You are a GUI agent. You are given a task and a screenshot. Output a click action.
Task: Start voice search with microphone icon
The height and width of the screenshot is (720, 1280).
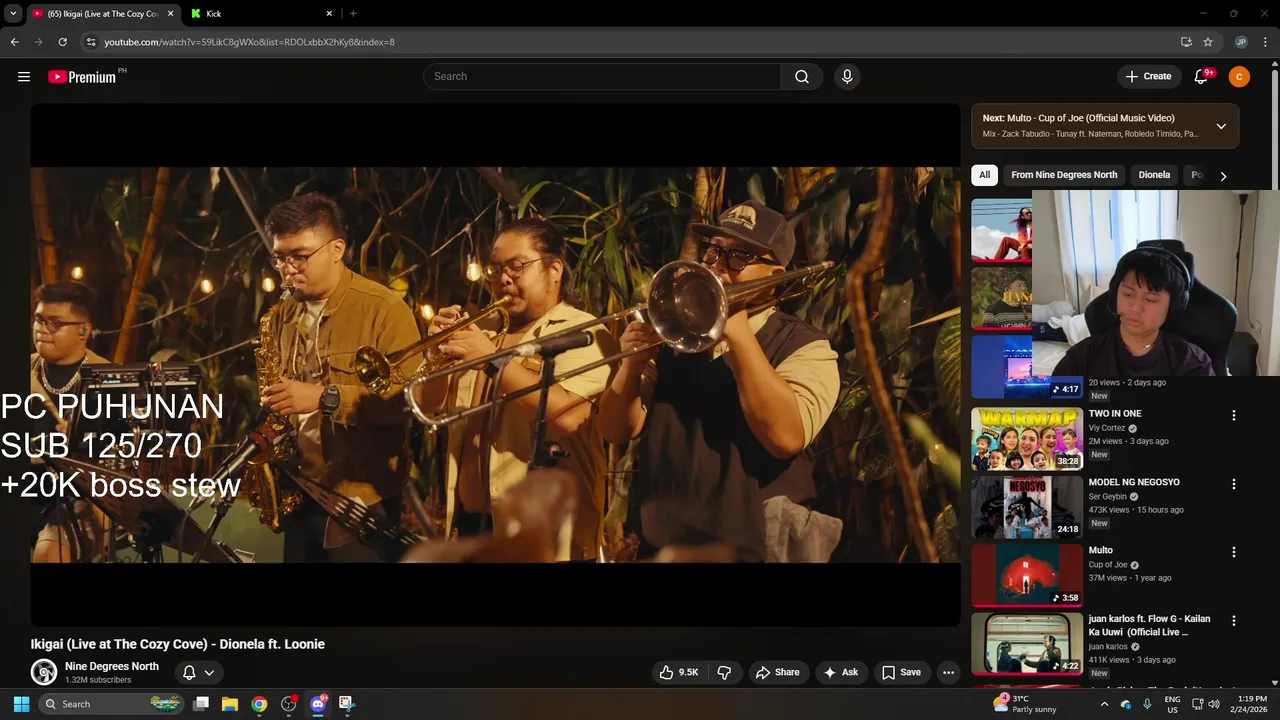pos(847,76)
